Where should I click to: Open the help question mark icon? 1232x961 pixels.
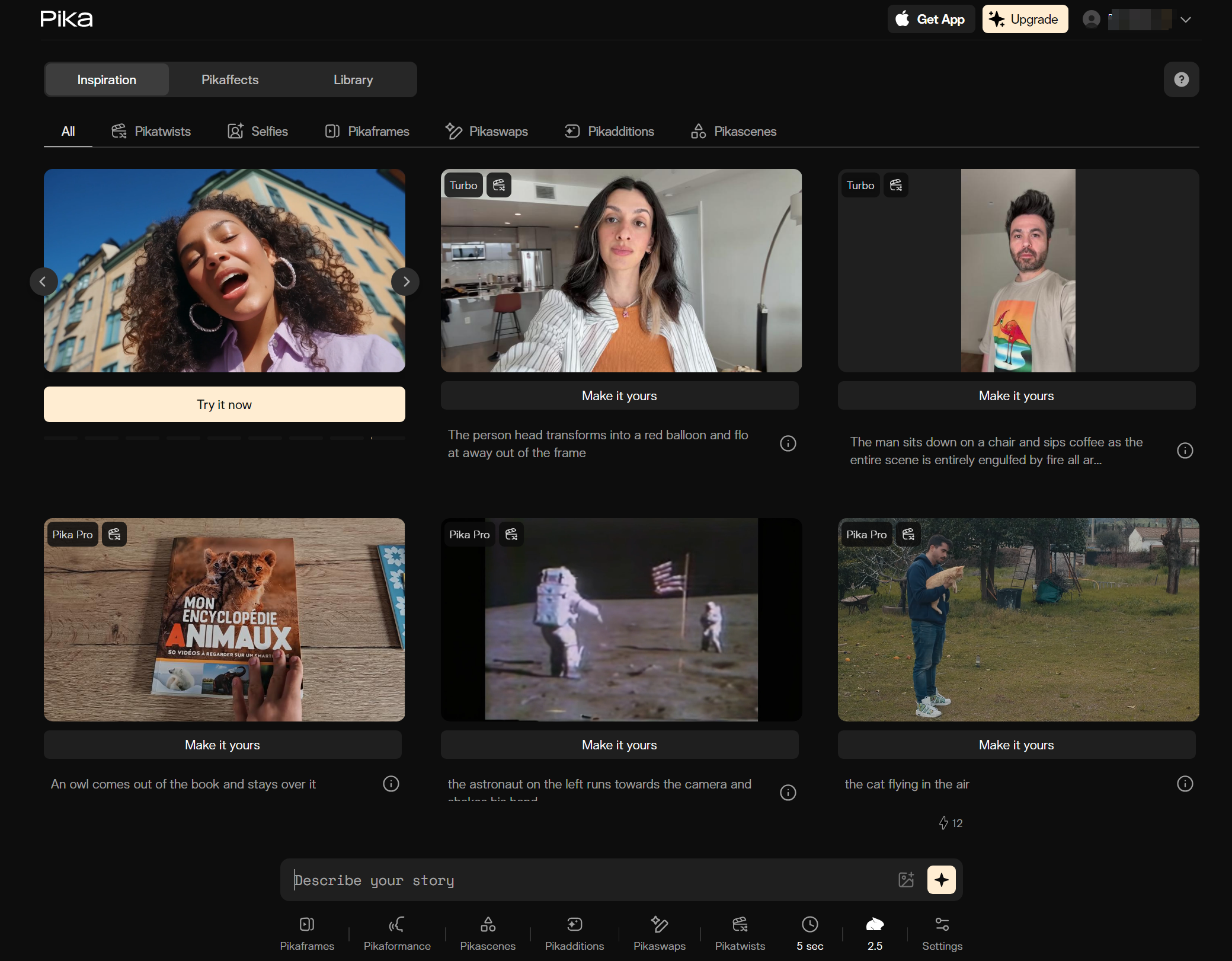pos(1180,79)
